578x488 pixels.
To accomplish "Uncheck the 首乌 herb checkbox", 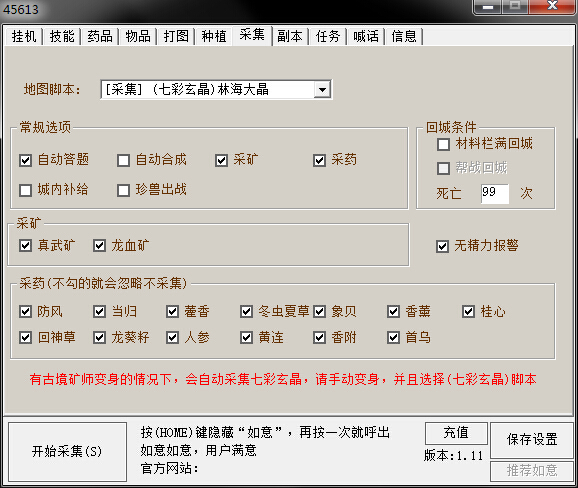I will pyautogui.click(x=394, y=338).
